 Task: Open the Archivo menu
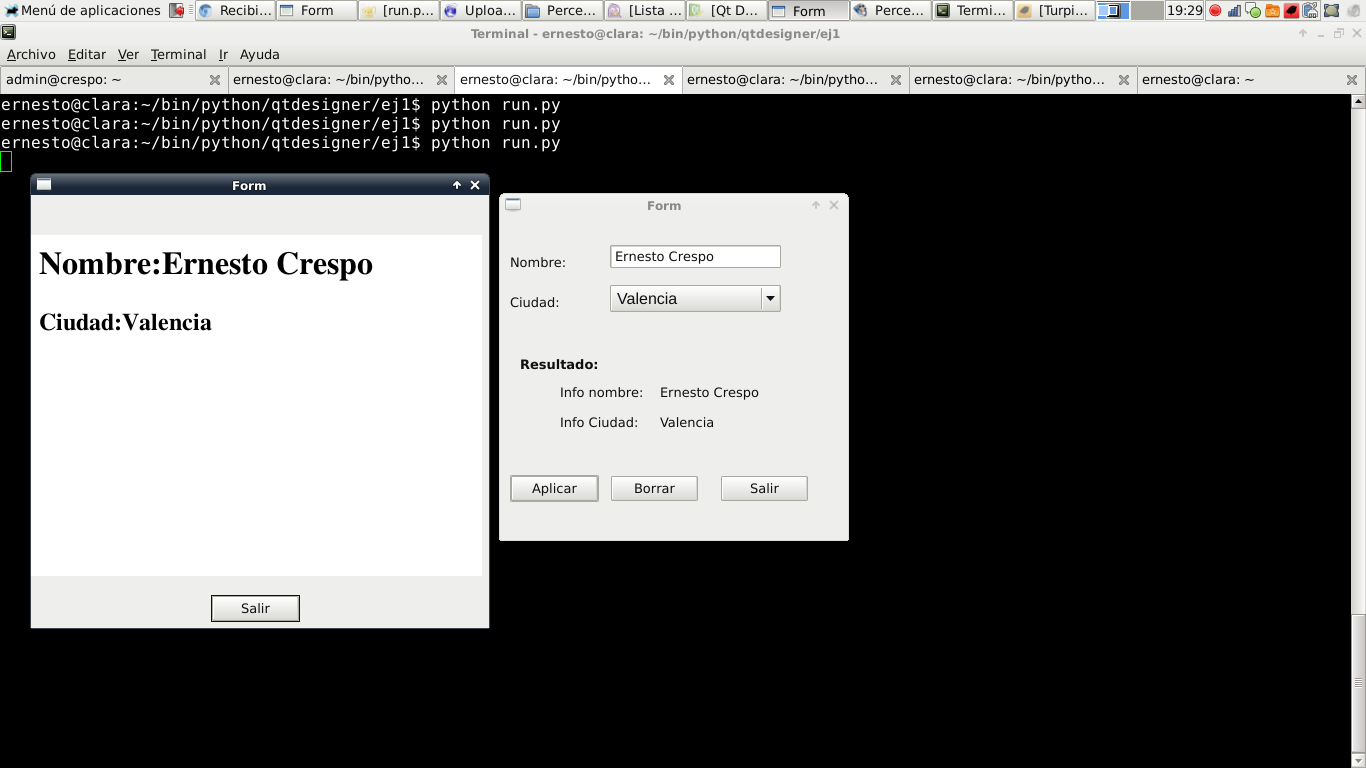point(31,54)
